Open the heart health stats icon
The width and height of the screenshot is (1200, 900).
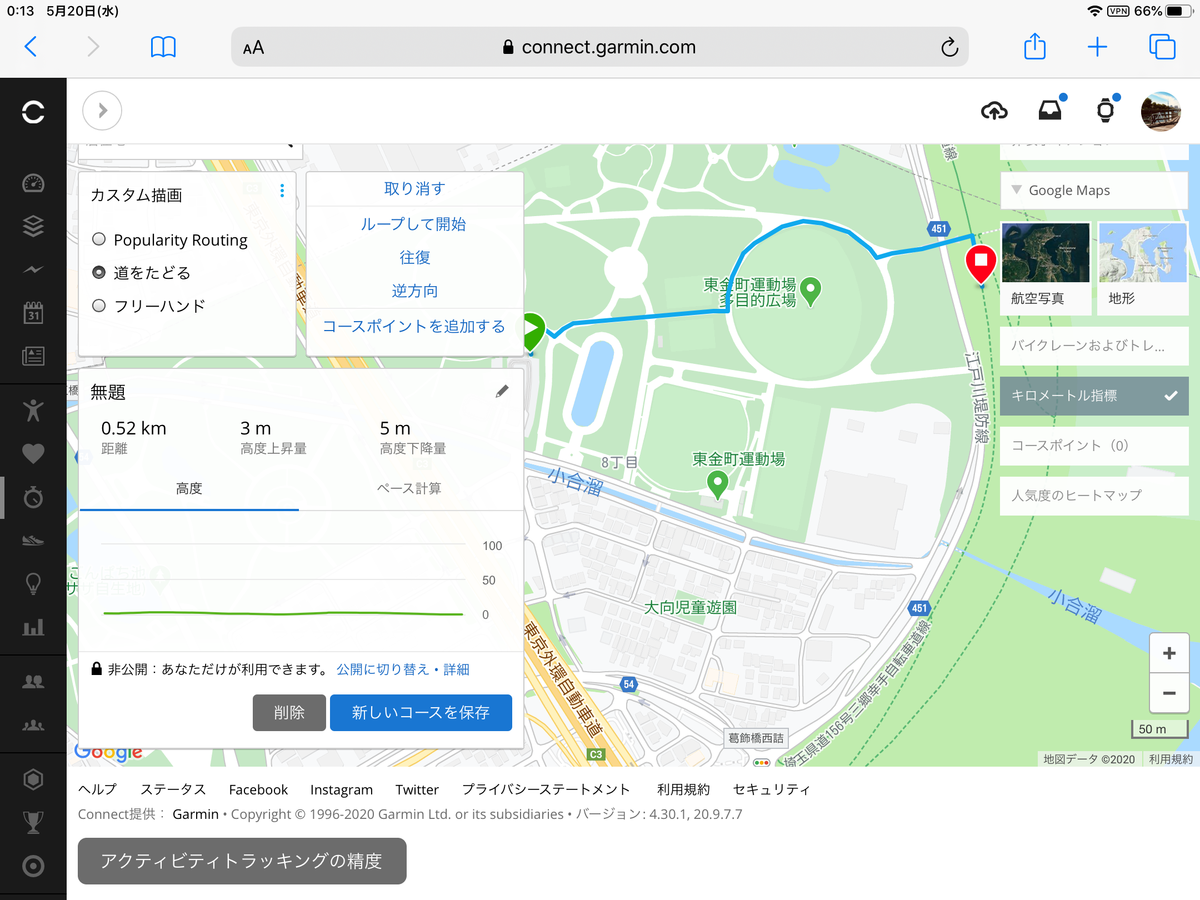(x=33, y=453)
